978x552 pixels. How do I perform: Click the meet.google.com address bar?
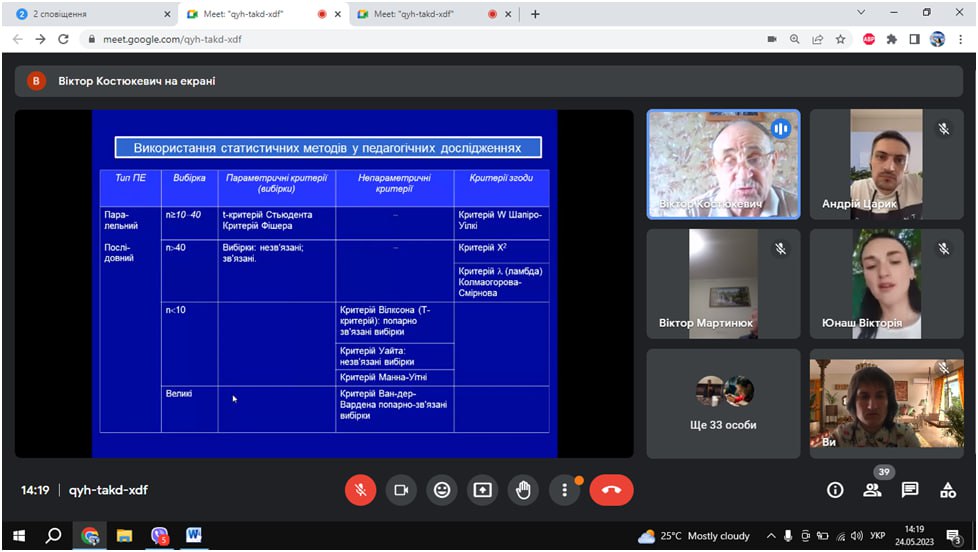coord(400,39)
